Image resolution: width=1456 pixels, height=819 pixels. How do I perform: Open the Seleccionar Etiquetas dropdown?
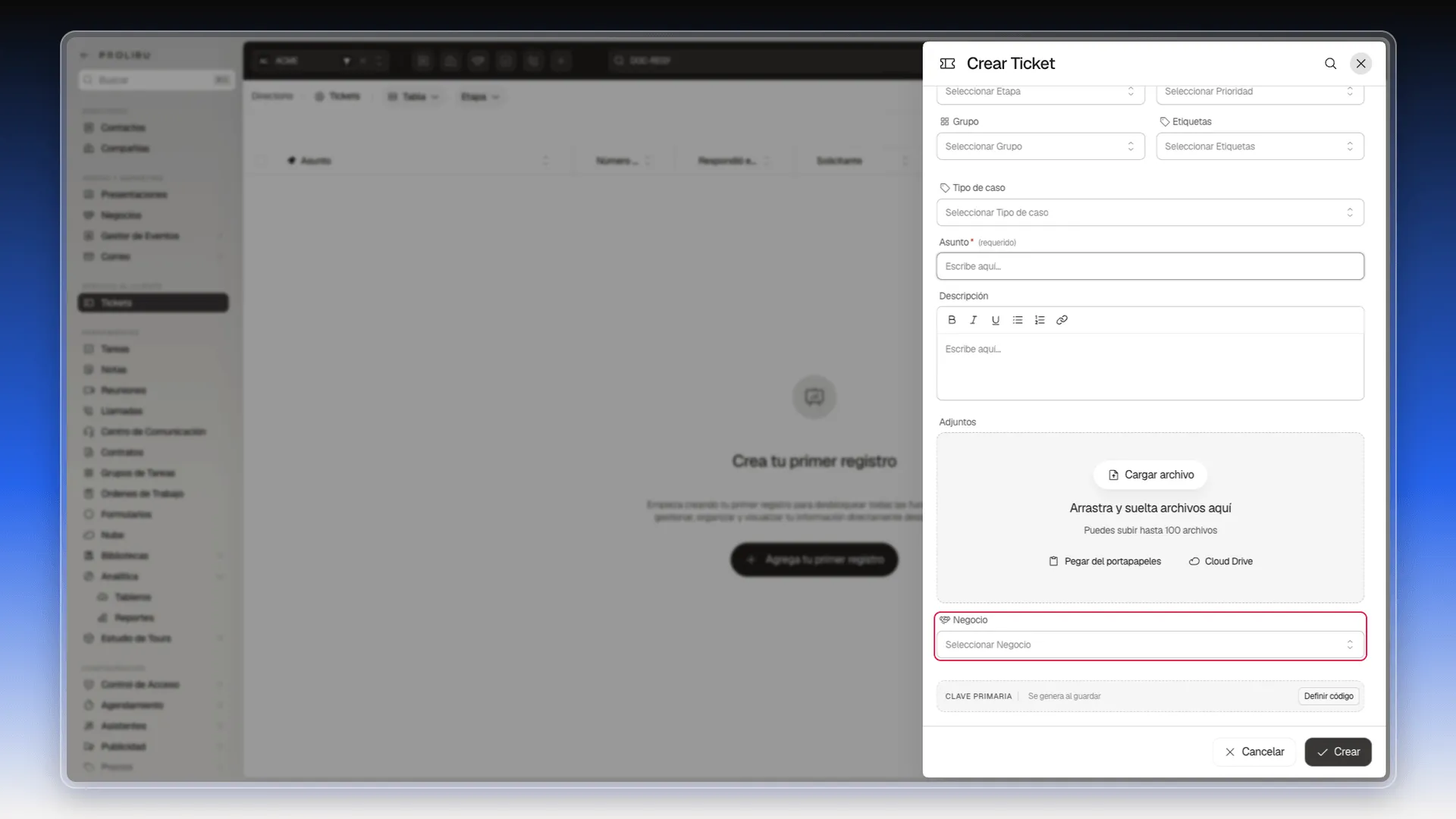[x=1260, y=146]
